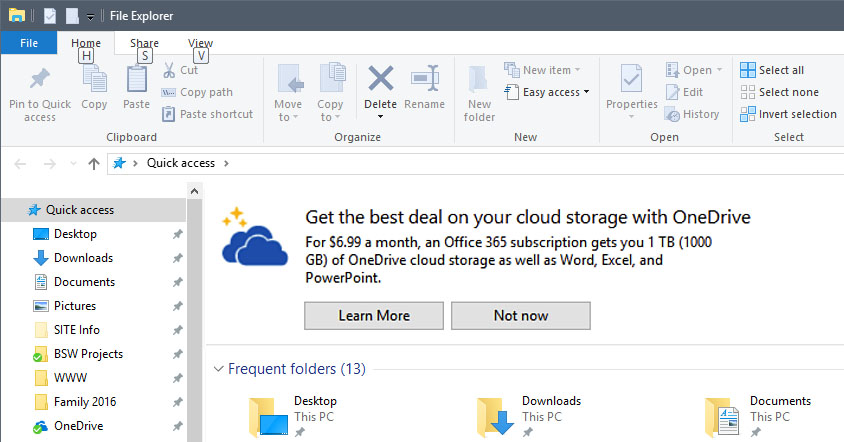Select all items using Select all
Viewport: 844px width, 442px height.
[x=772, y=70]
